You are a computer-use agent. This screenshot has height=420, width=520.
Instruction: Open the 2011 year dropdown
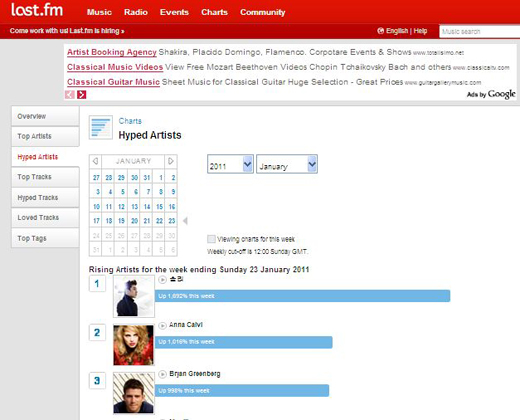point(230,164)
